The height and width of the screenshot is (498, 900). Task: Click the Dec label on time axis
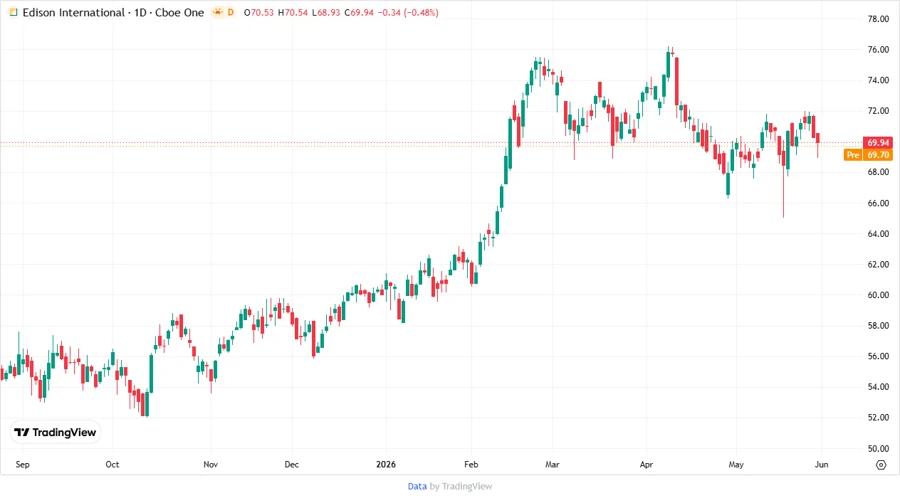coord(292,464)
